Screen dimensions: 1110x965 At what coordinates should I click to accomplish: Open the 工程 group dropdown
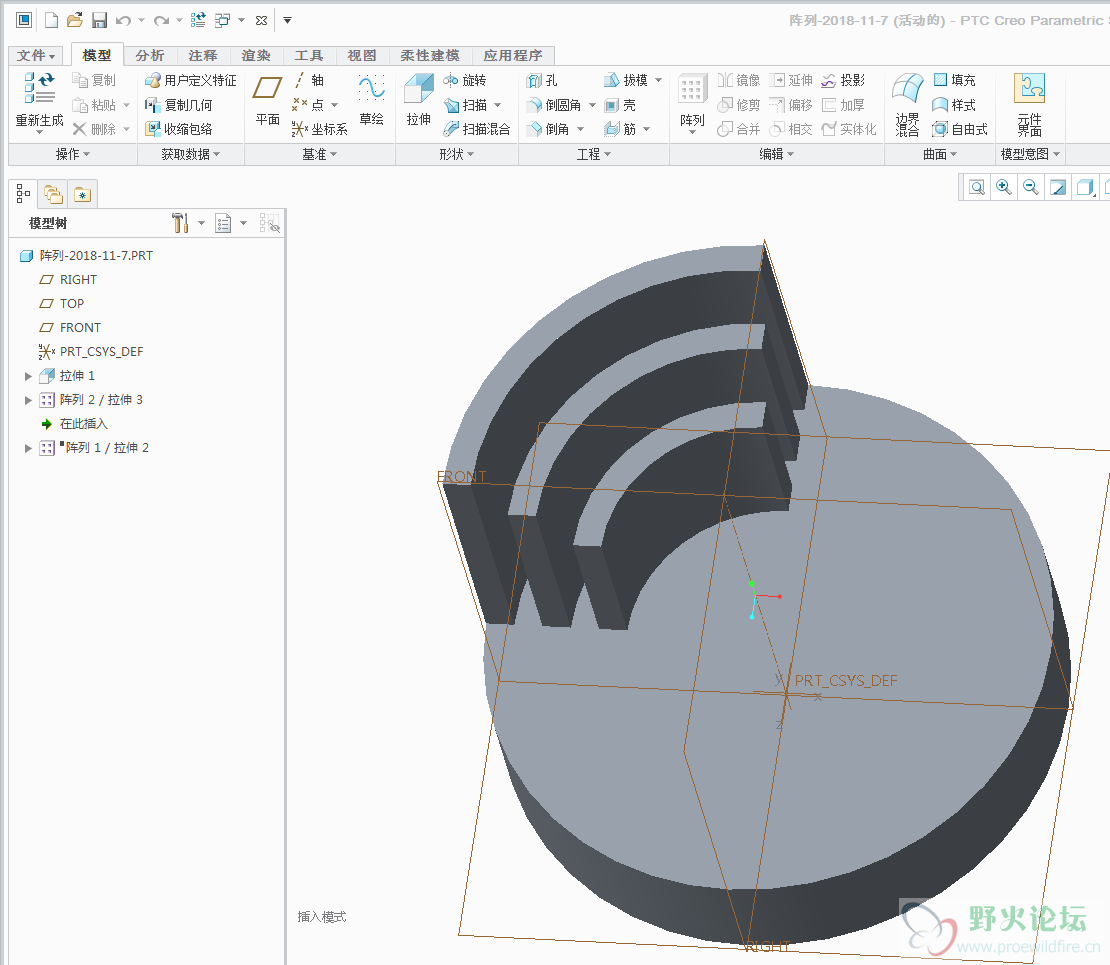(x=593, y=154)
